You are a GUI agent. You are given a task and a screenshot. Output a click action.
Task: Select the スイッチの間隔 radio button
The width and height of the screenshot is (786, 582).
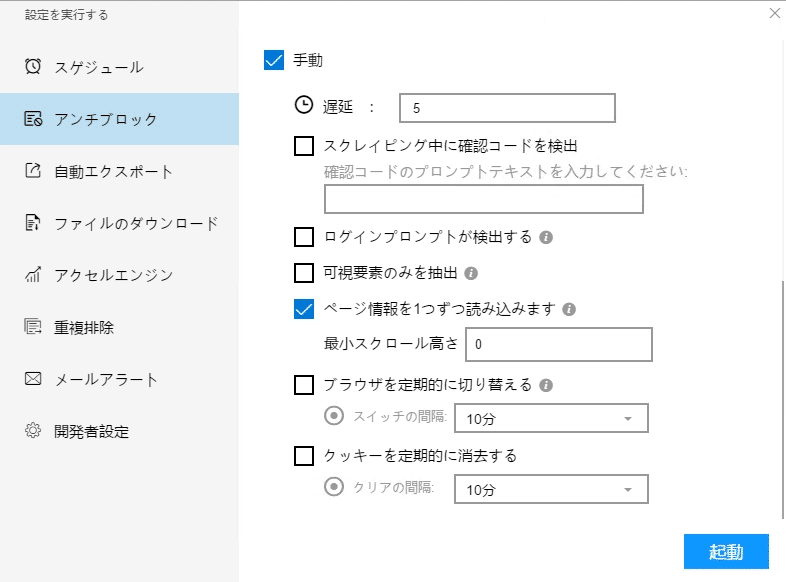(334, 416)
